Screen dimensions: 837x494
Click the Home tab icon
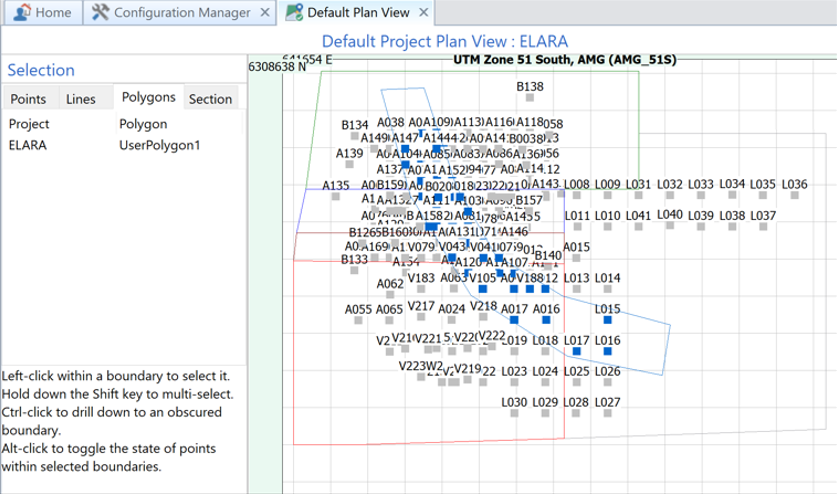tap(22, 13)
